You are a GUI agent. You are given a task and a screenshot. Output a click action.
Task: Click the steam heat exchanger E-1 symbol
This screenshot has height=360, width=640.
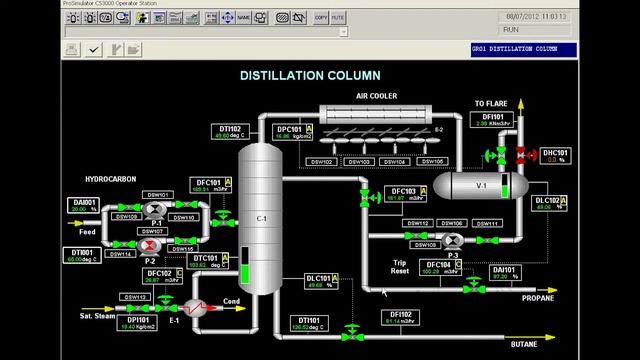(196, 308)
